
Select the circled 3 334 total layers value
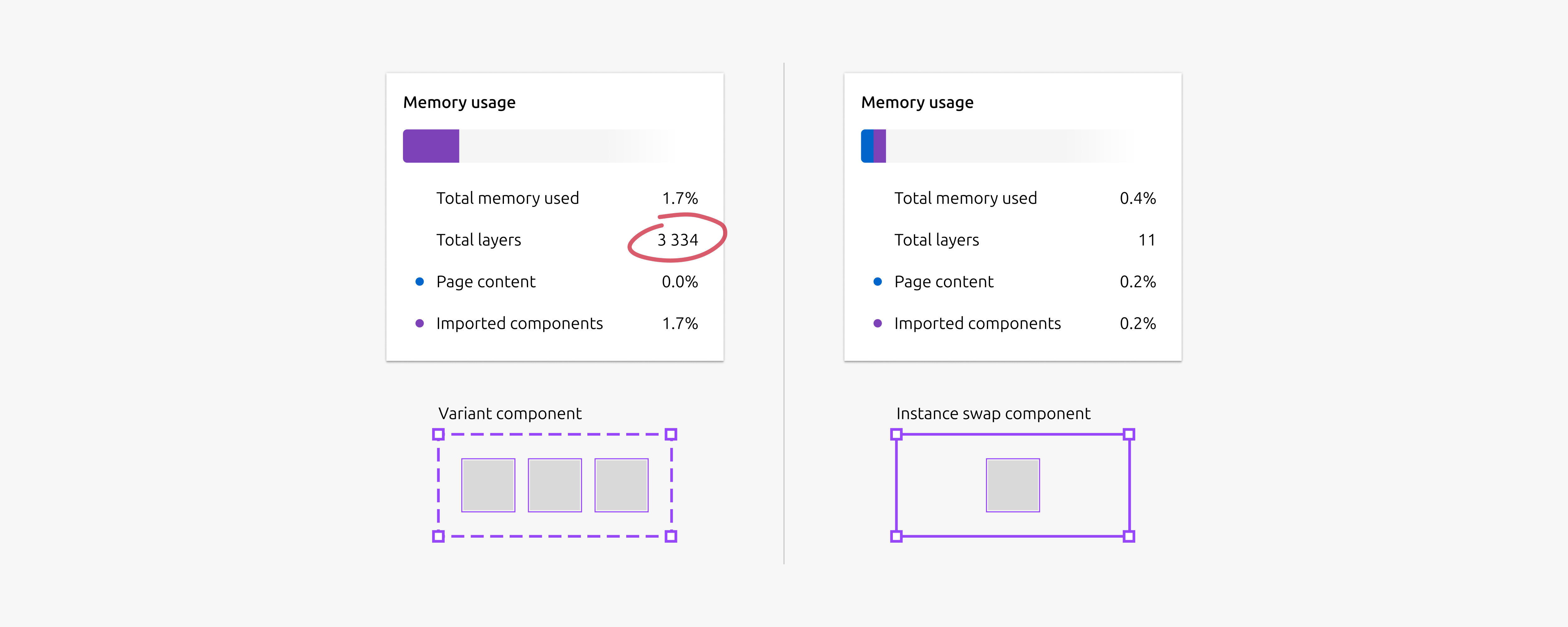[677, 240]
